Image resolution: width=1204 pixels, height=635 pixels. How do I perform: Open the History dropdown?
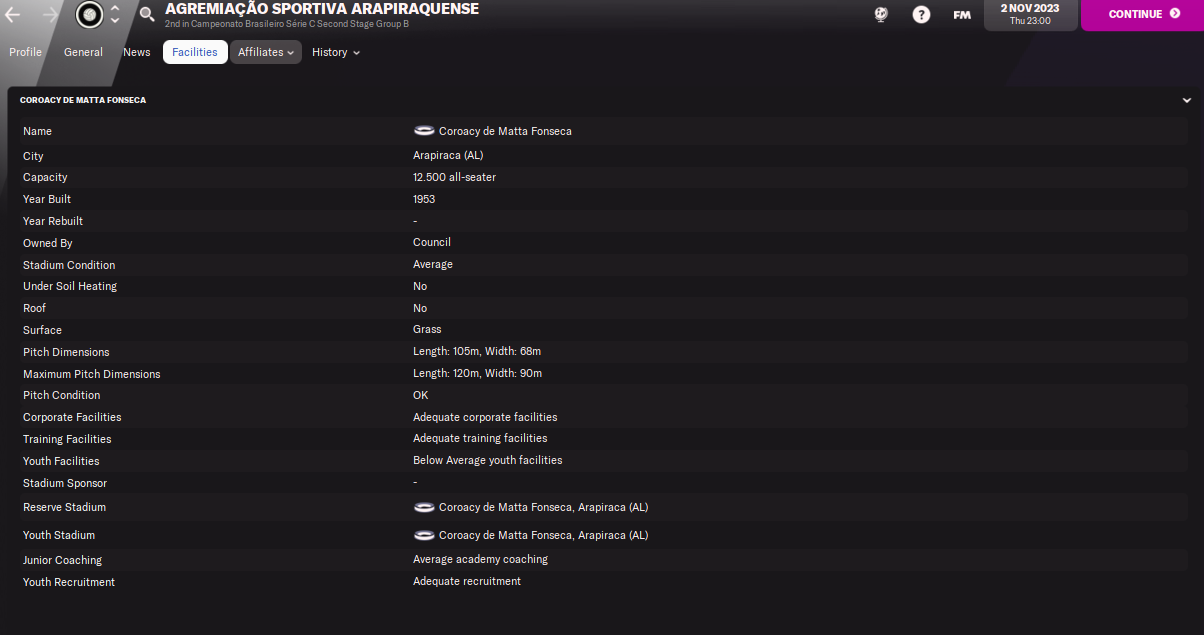336,52
